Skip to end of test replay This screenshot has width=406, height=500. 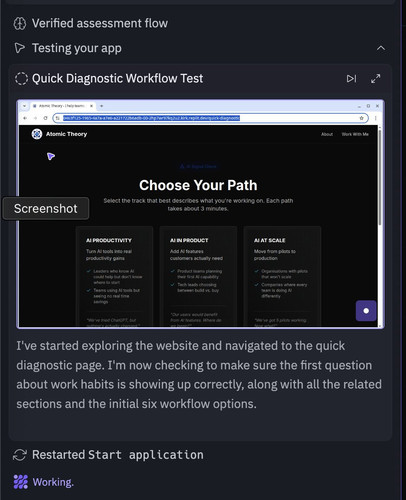(x=351, y=79)
